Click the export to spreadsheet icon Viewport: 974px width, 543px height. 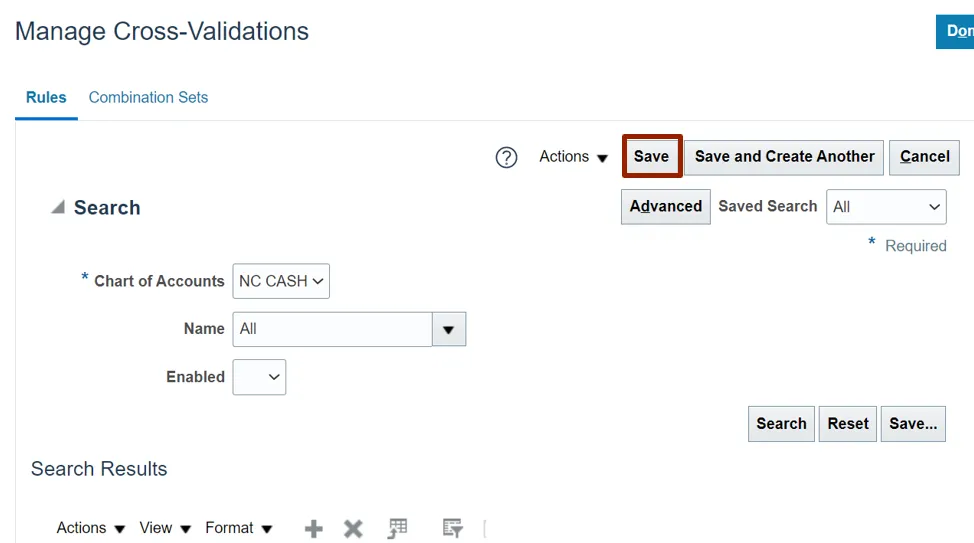(398, 528)
